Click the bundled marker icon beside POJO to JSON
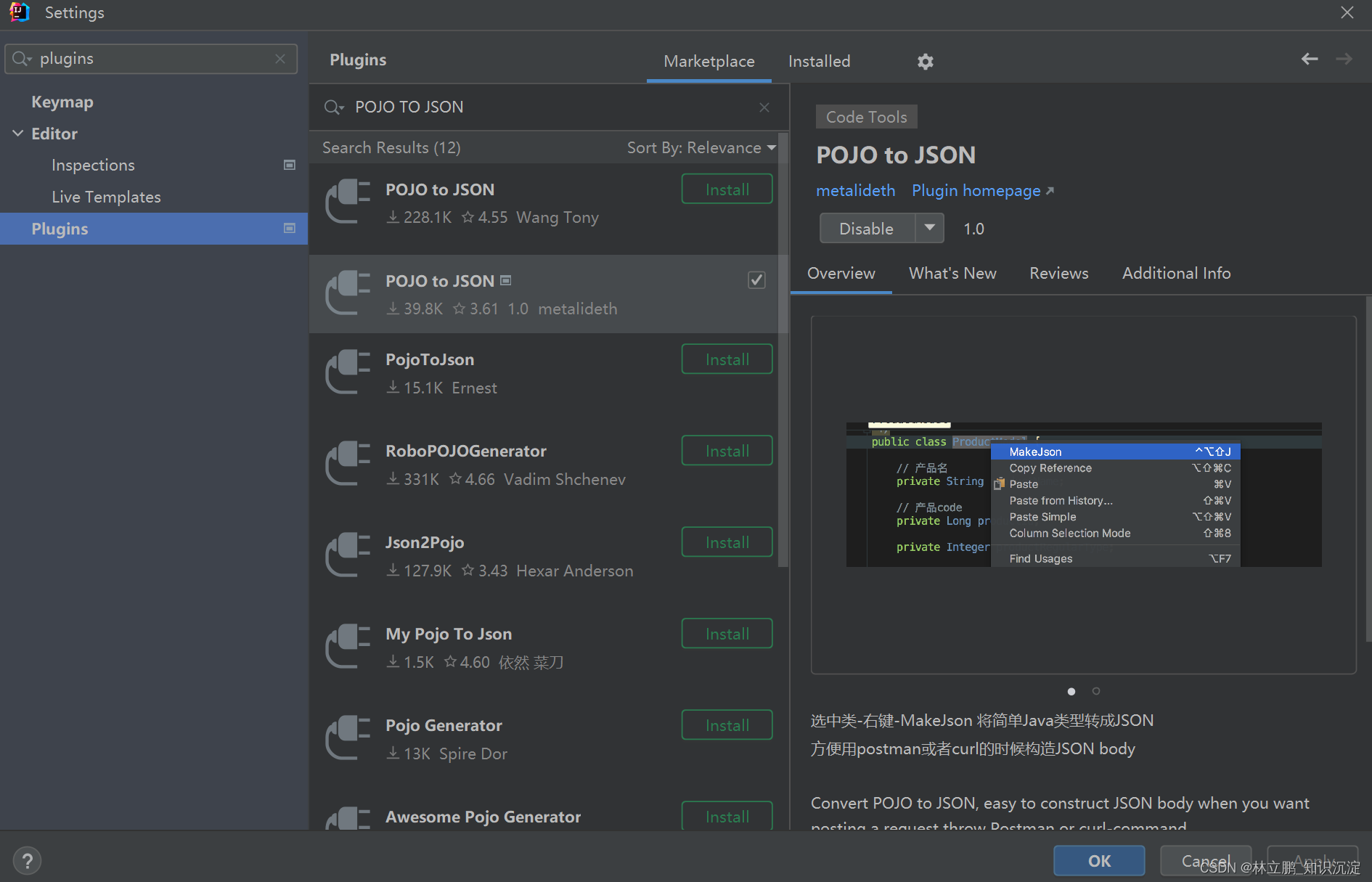This screenshot has width=1372, height=882. [x=506, y=280]
